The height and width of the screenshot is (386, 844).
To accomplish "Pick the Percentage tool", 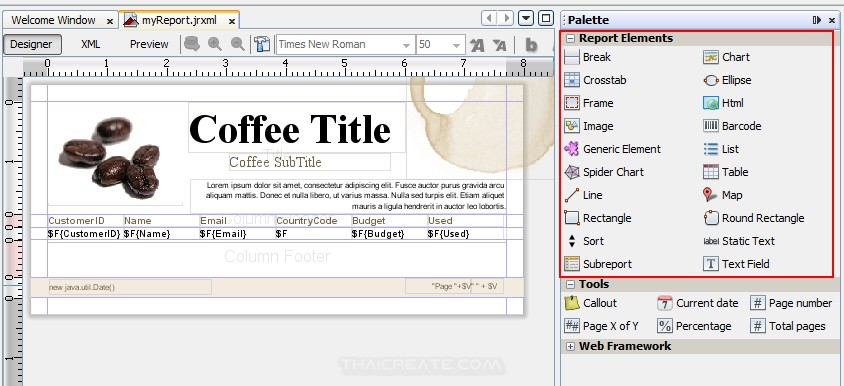I will click(694, 326).
